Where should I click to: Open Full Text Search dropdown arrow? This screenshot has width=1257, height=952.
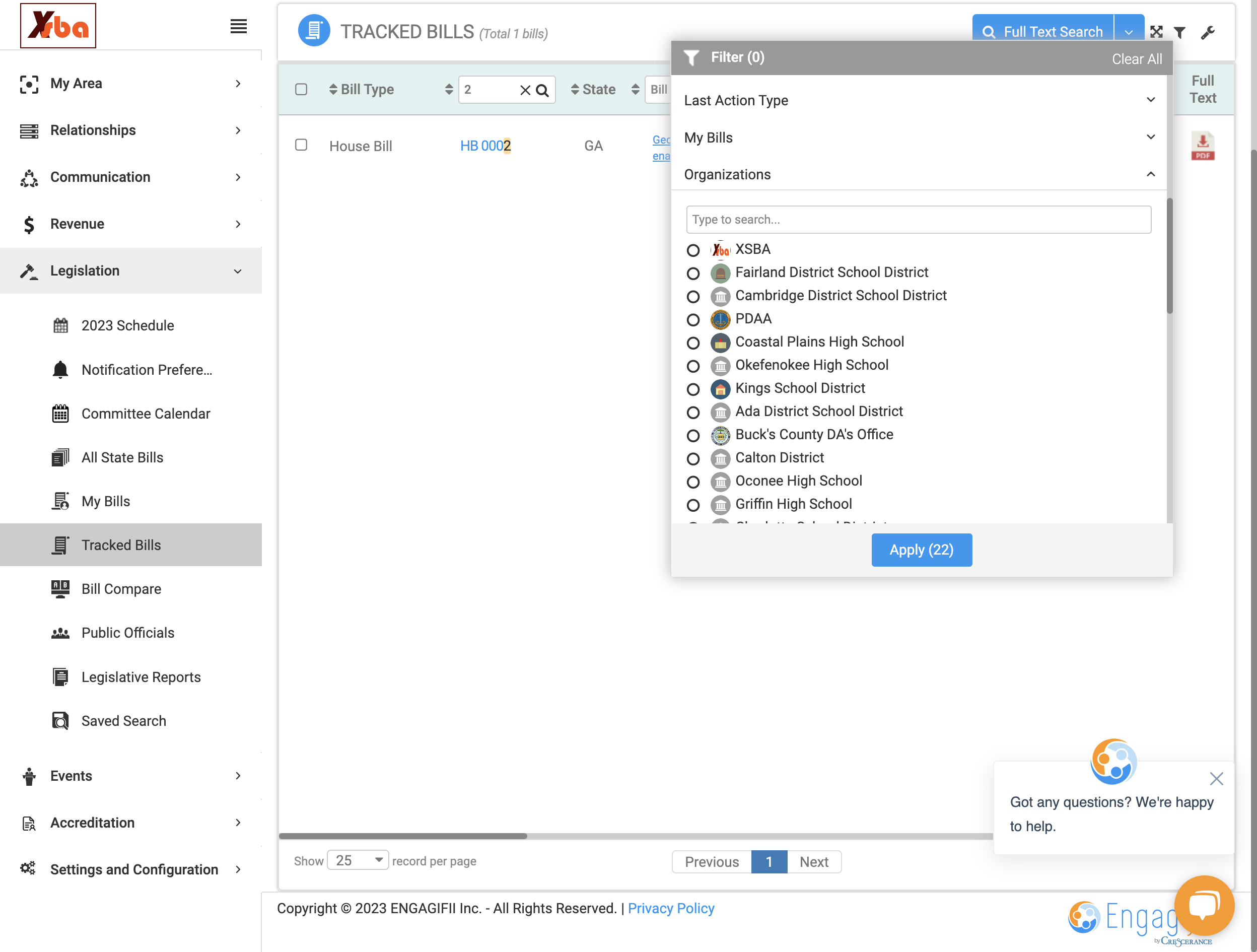pos(1129,32)
